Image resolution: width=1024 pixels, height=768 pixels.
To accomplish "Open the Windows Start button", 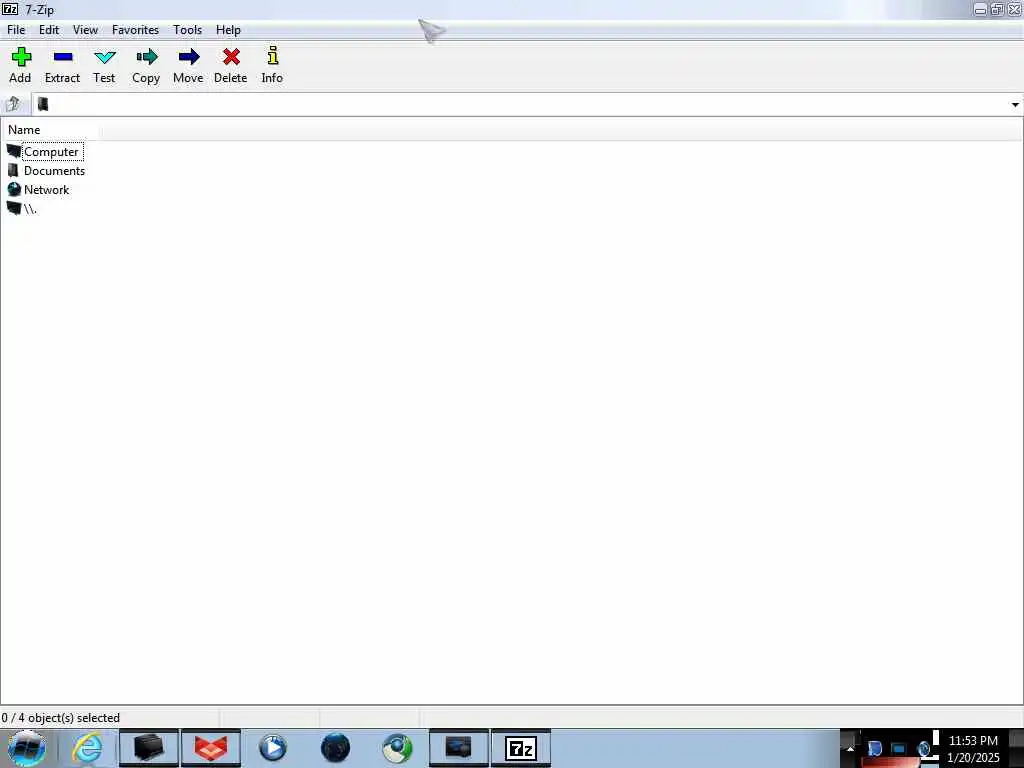I will coord(27,748).
